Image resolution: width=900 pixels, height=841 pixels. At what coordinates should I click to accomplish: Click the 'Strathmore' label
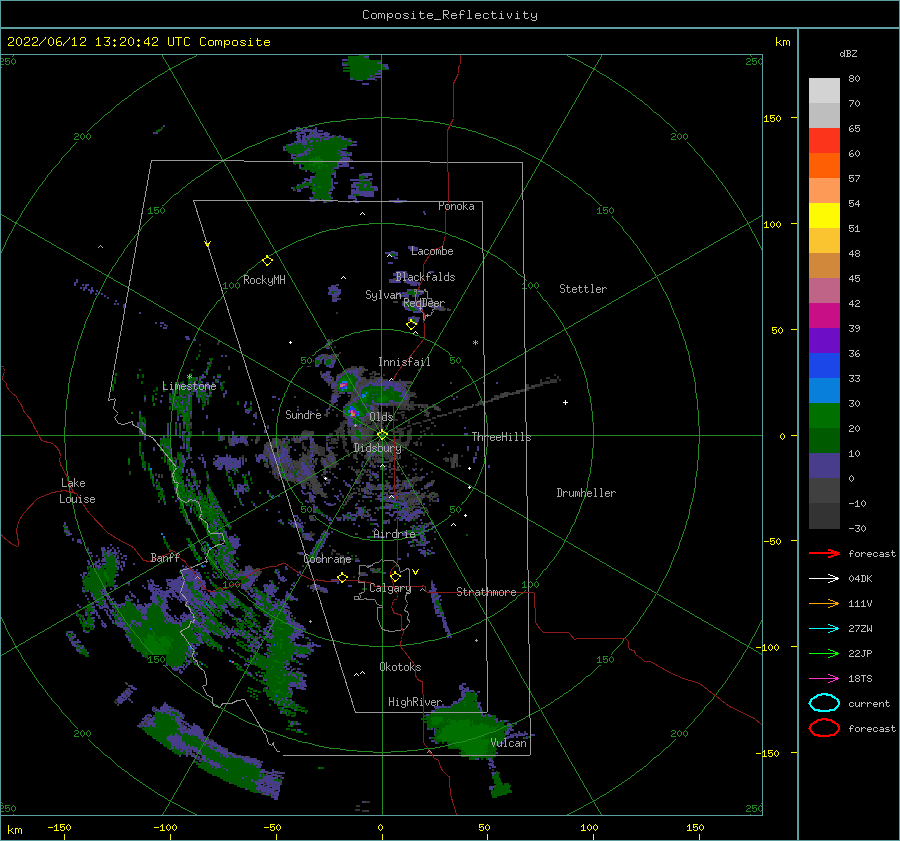click(486, 592)
